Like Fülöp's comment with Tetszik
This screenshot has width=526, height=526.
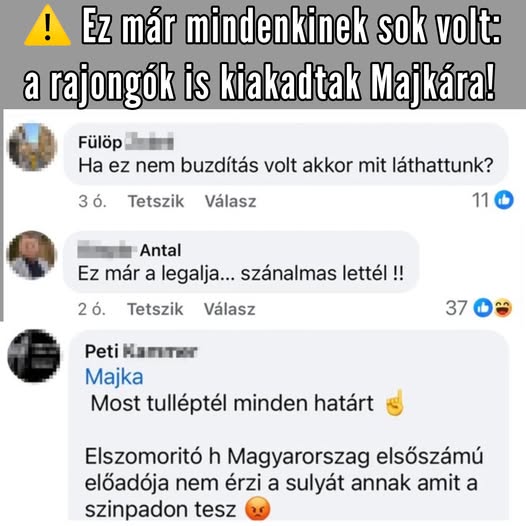[x=156, y=201]
